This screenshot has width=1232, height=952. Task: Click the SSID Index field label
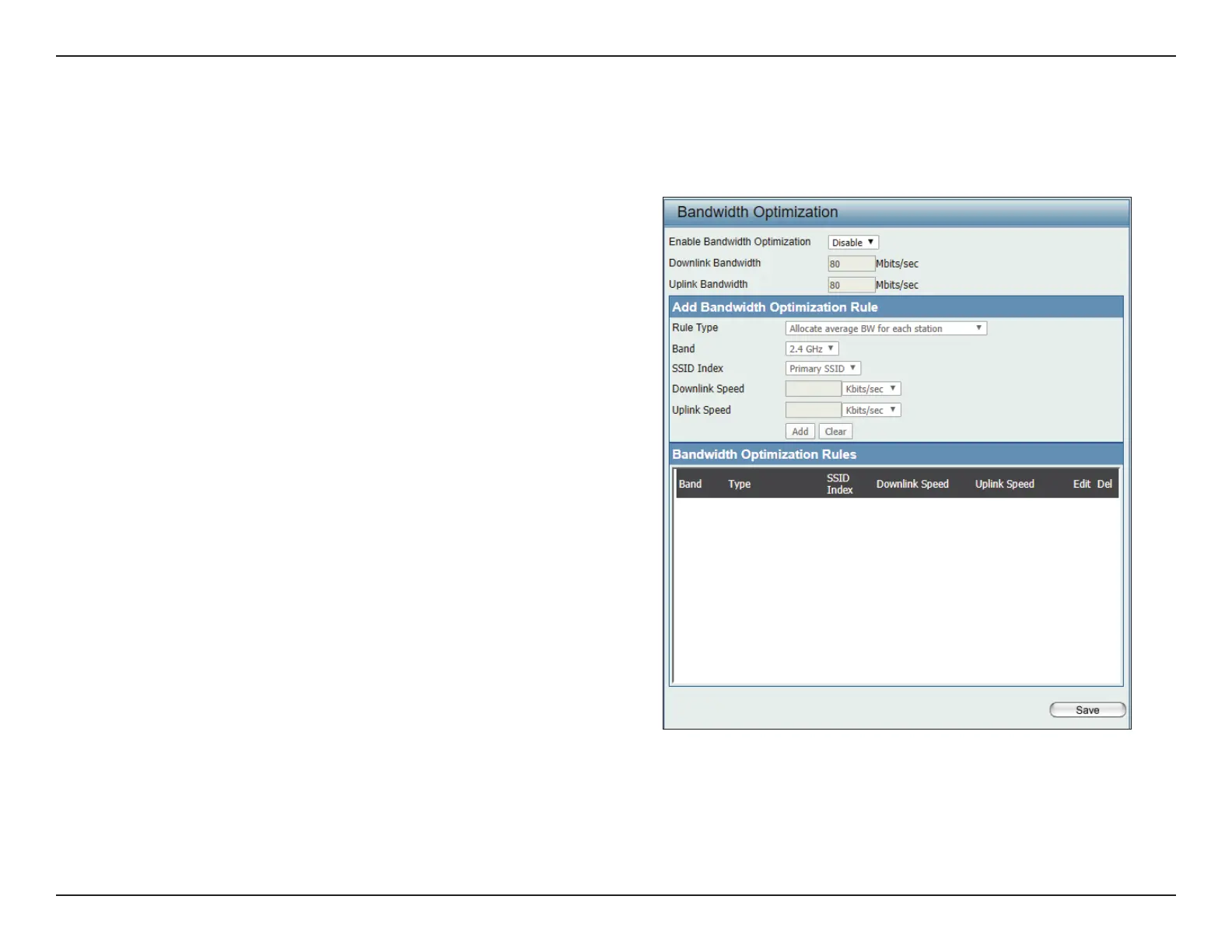click(x=698, y=368)
